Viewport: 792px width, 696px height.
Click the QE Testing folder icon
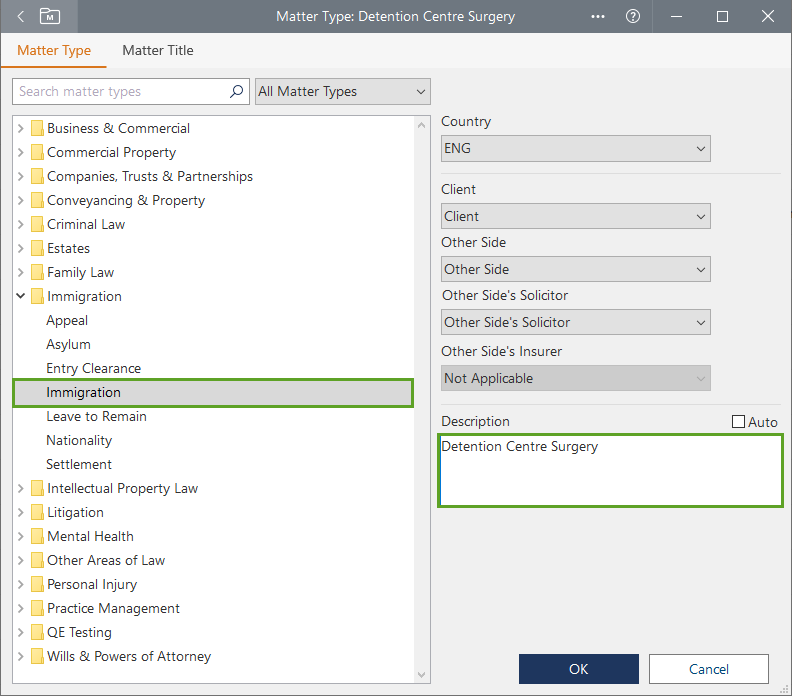pyautogui.click(x=37, y=632)
